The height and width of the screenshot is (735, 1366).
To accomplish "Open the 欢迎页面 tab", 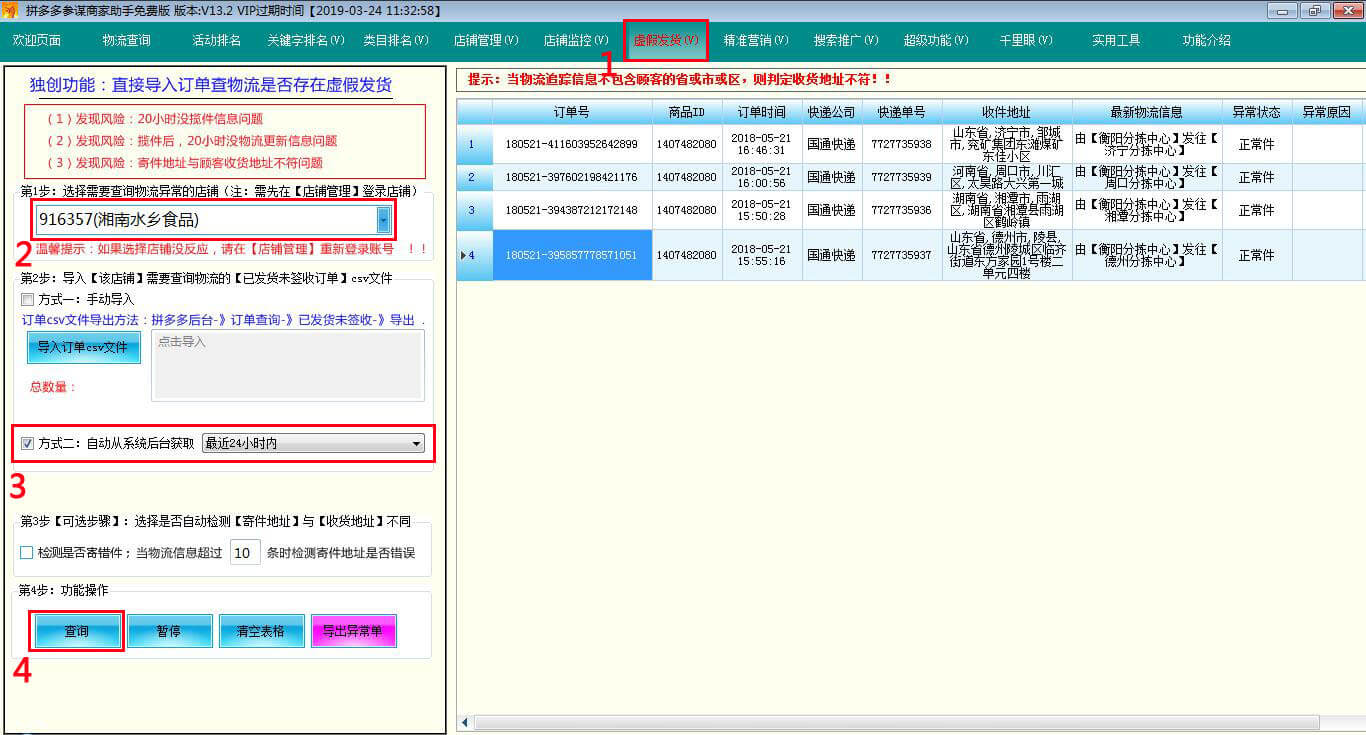I will 37,41.
